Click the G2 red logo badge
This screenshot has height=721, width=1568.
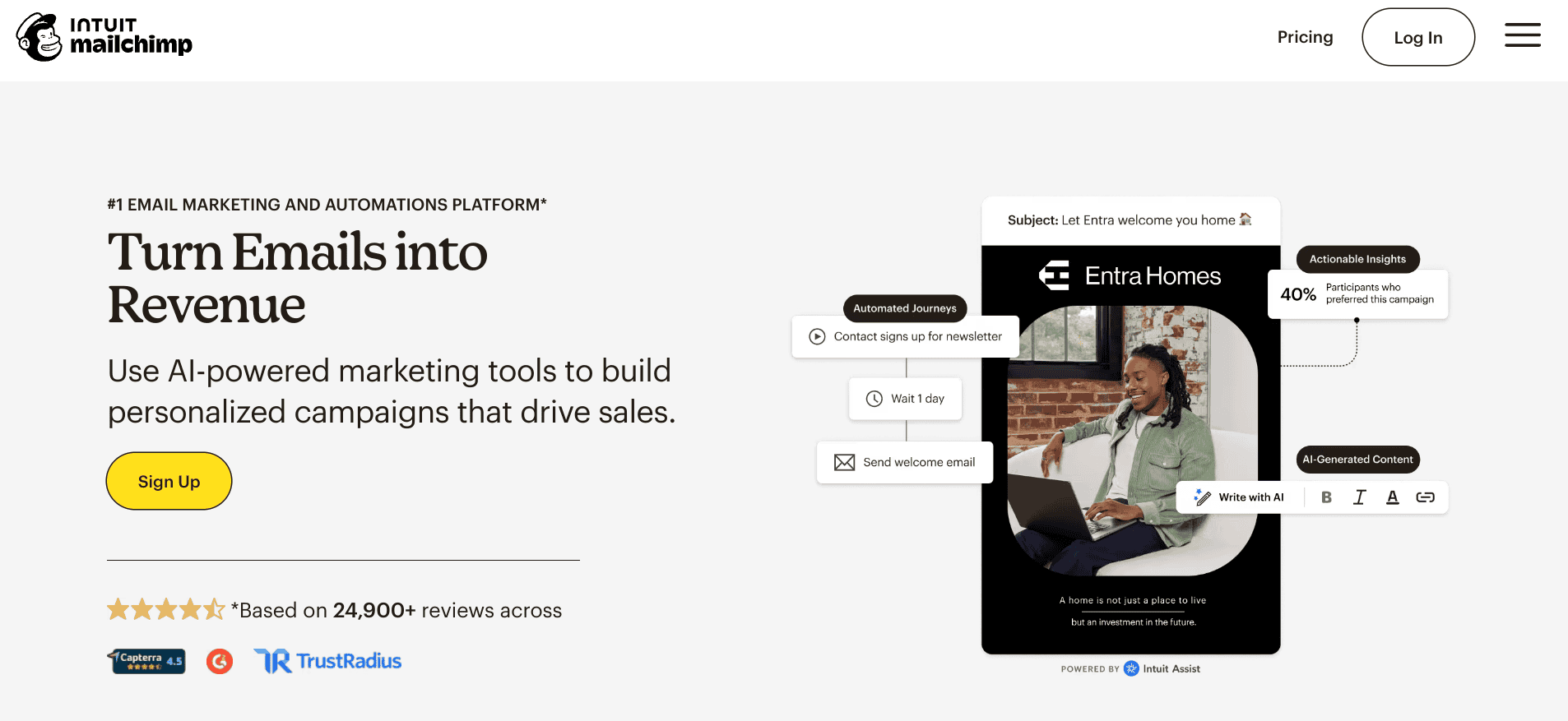pyautogui.click(x=220, y=661)
